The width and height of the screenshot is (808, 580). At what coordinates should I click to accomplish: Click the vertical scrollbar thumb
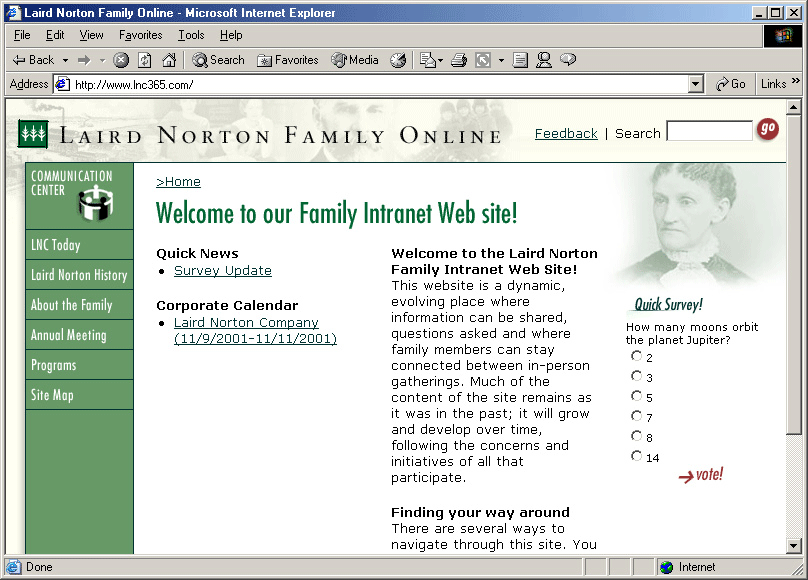click(793, 274)
